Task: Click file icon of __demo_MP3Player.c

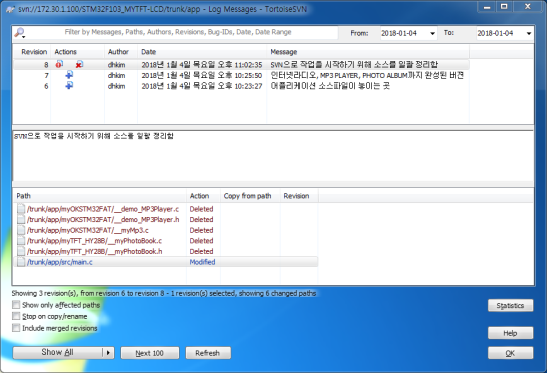Action: 21,209
